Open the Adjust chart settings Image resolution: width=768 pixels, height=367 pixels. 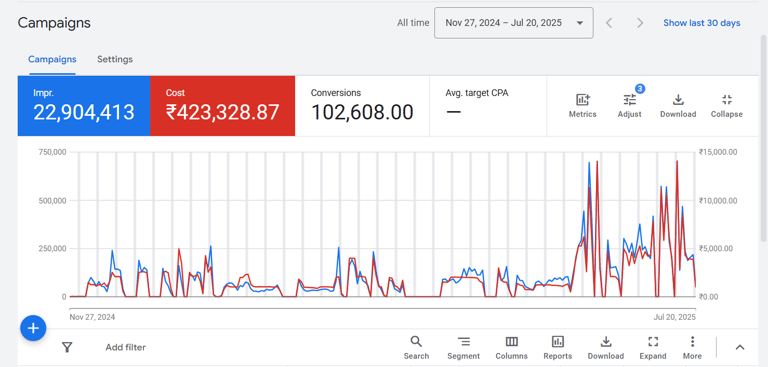tap(629, 106)
